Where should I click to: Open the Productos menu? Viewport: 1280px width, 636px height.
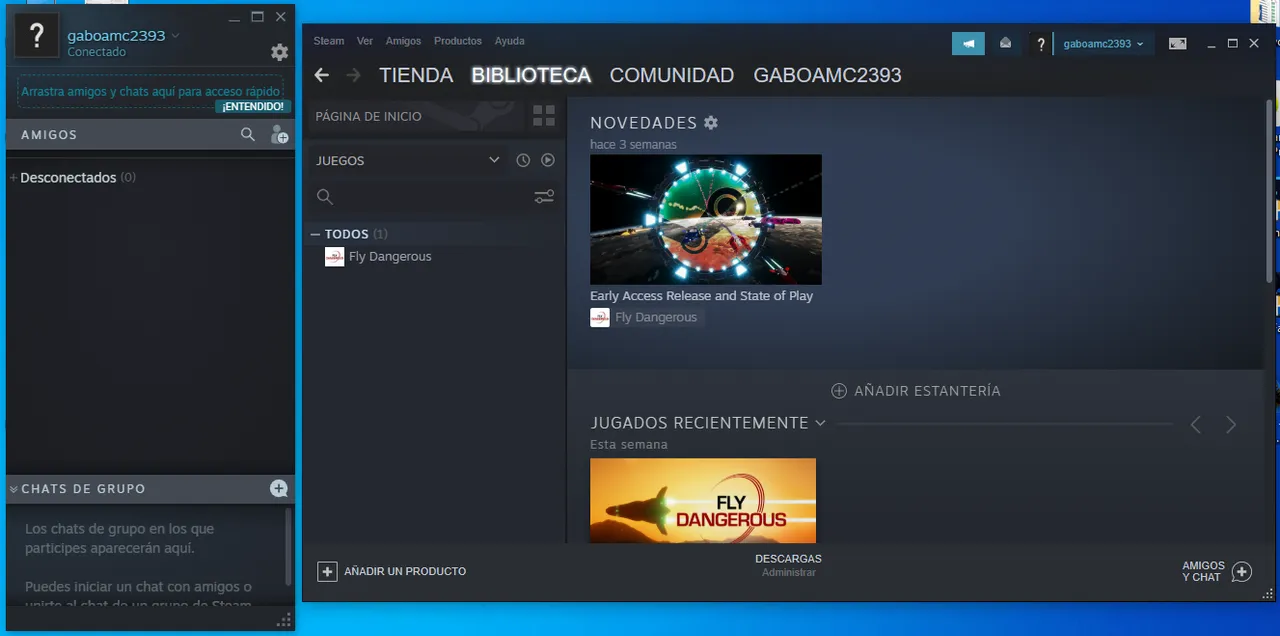(458, 41)
